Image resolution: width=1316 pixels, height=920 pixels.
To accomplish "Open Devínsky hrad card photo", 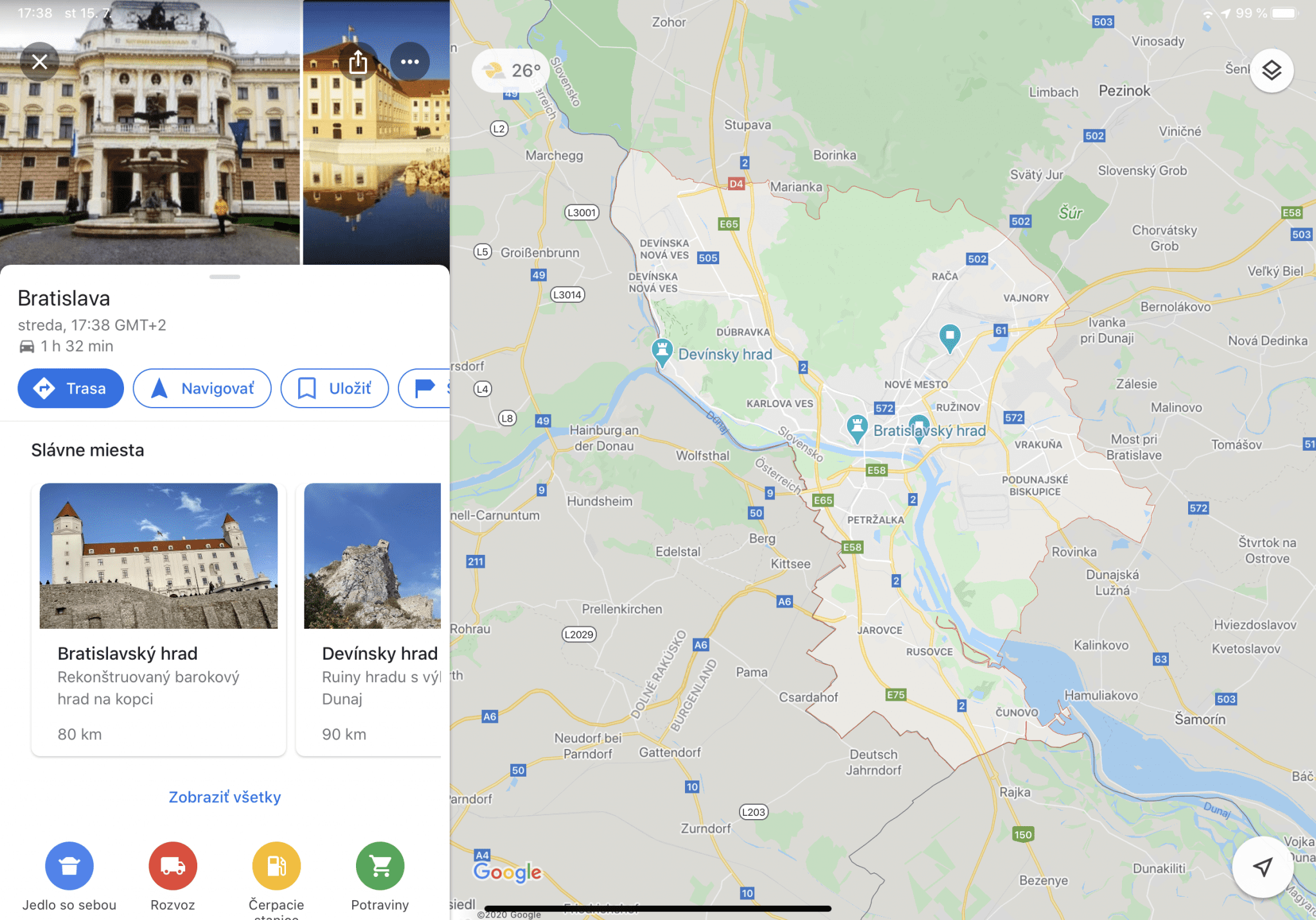I will click(373, 556).
